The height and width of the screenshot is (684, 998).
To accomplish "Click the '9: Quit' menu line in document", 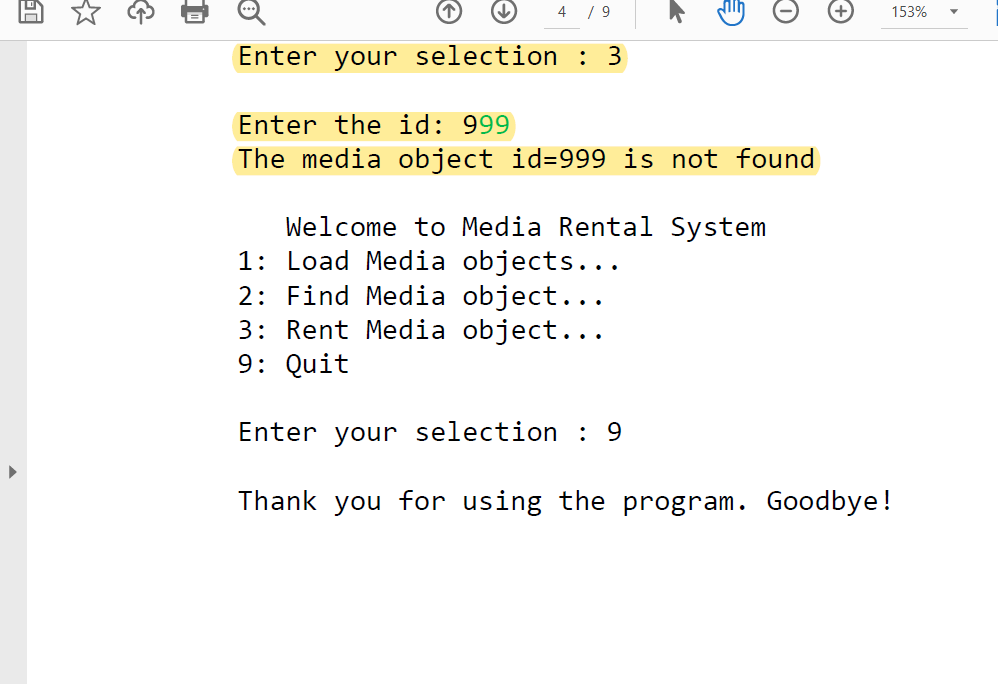I will [291, 364].
